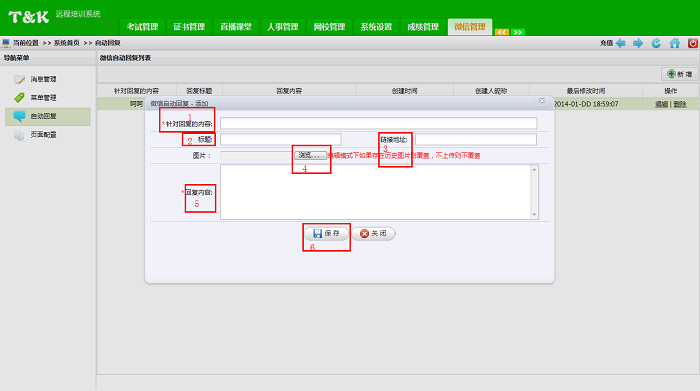Switch to the 网校管理 tab
The height and width of the screenshot is (391, 700).
coord(329,27)
